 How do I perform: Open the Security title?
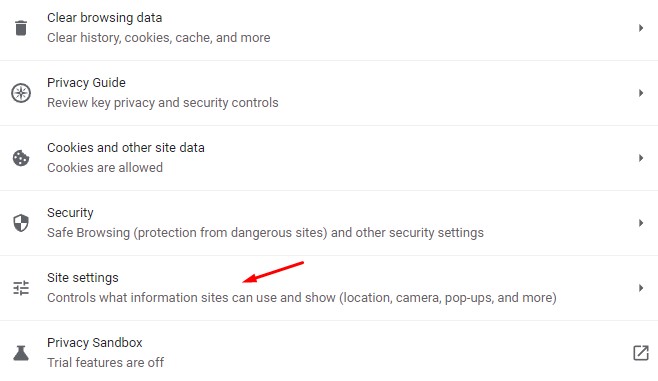point(70,213)
